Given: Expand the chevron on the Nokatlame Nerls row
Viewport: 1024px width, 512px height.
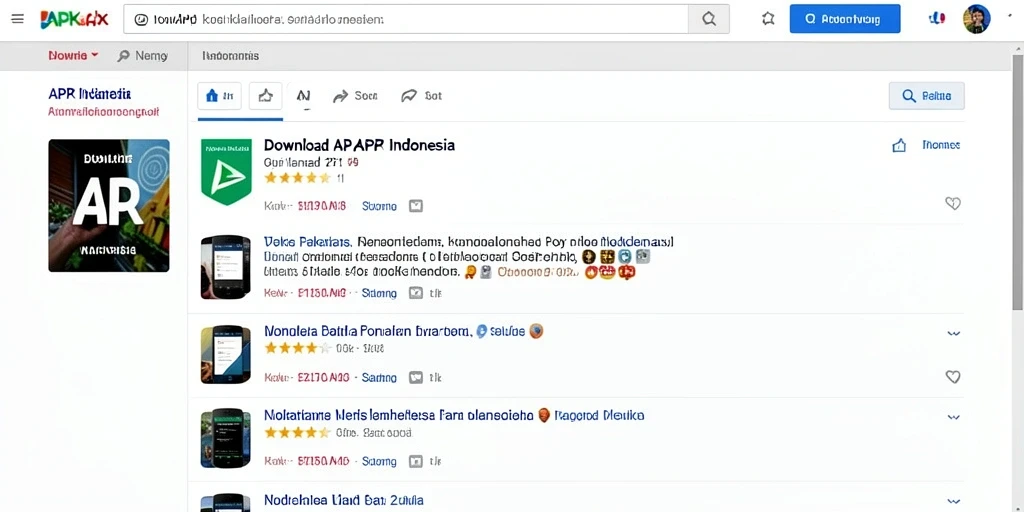Looking at the screenshot, I should (x=953, y=417).
